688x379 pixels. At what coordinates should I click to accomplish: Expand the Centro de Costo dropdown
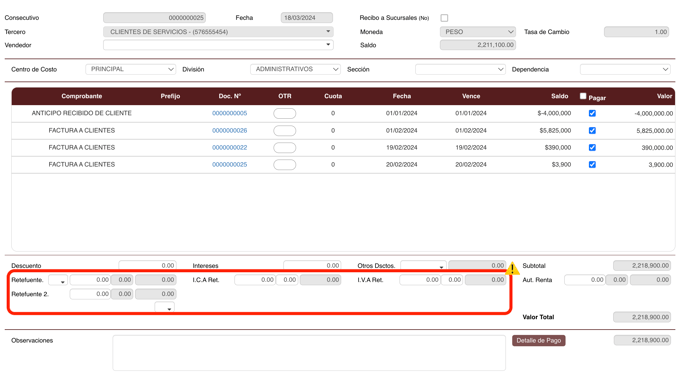(x=130, y=69)
